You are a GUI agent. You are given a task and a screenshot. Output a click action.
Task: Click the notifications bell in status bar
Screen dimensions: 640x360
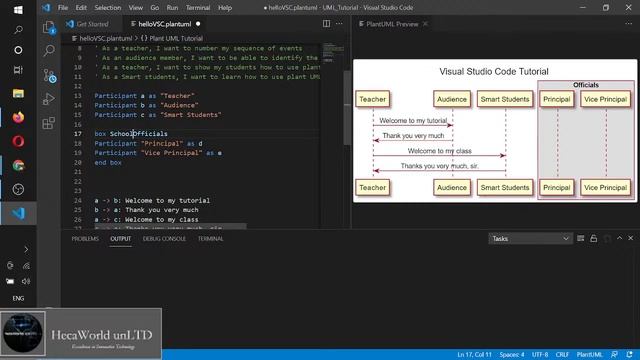(x=629, y=354)
